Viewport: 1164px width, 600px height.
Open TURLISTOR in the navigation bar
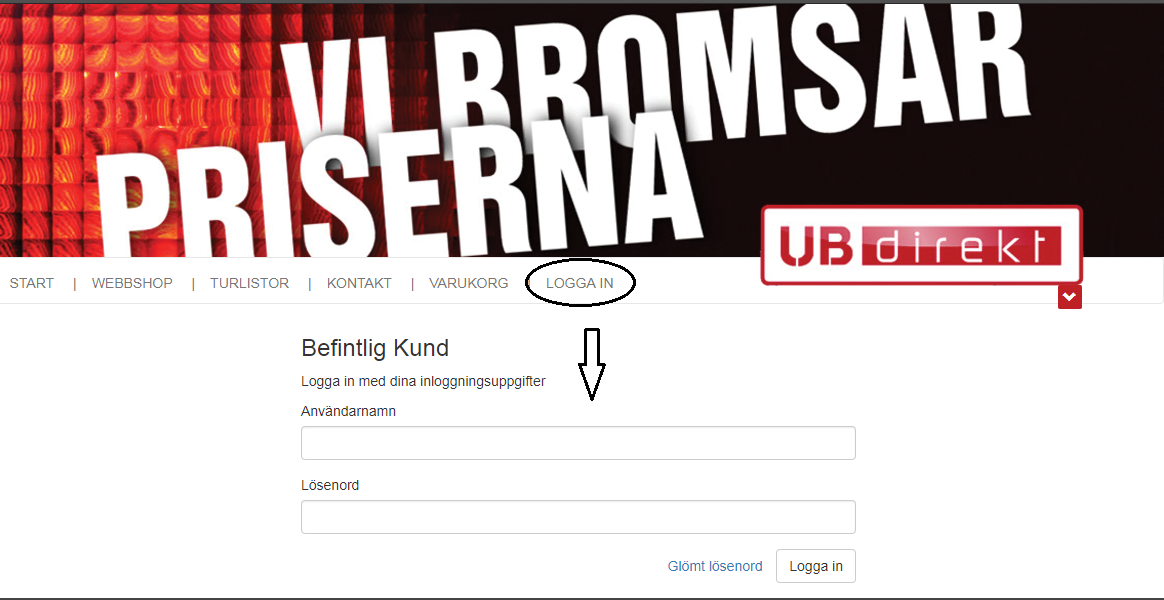(x=249, y=284)
